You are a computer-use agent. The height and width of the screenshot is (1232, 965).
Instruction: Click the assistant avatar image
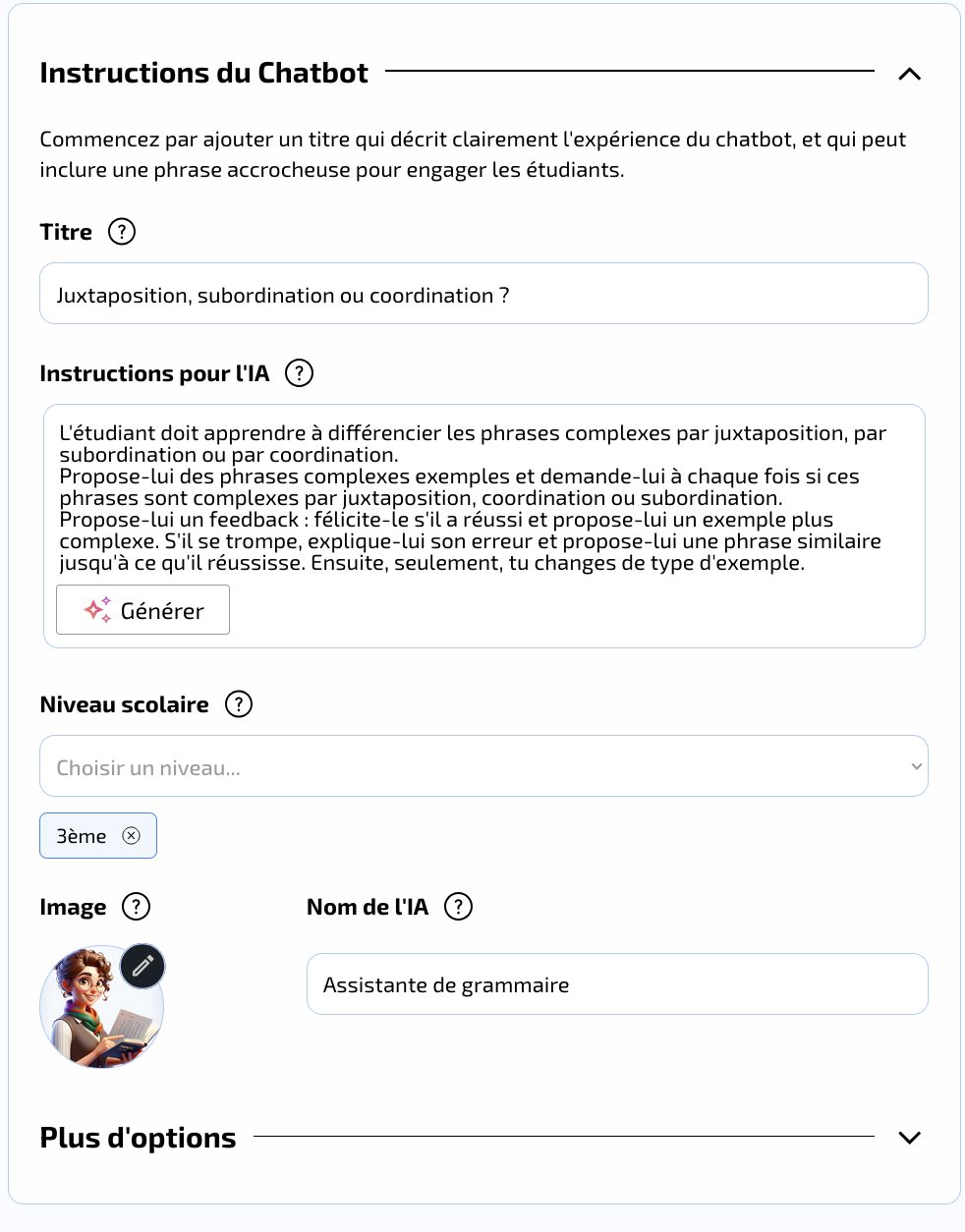[x=101, y=1007]
